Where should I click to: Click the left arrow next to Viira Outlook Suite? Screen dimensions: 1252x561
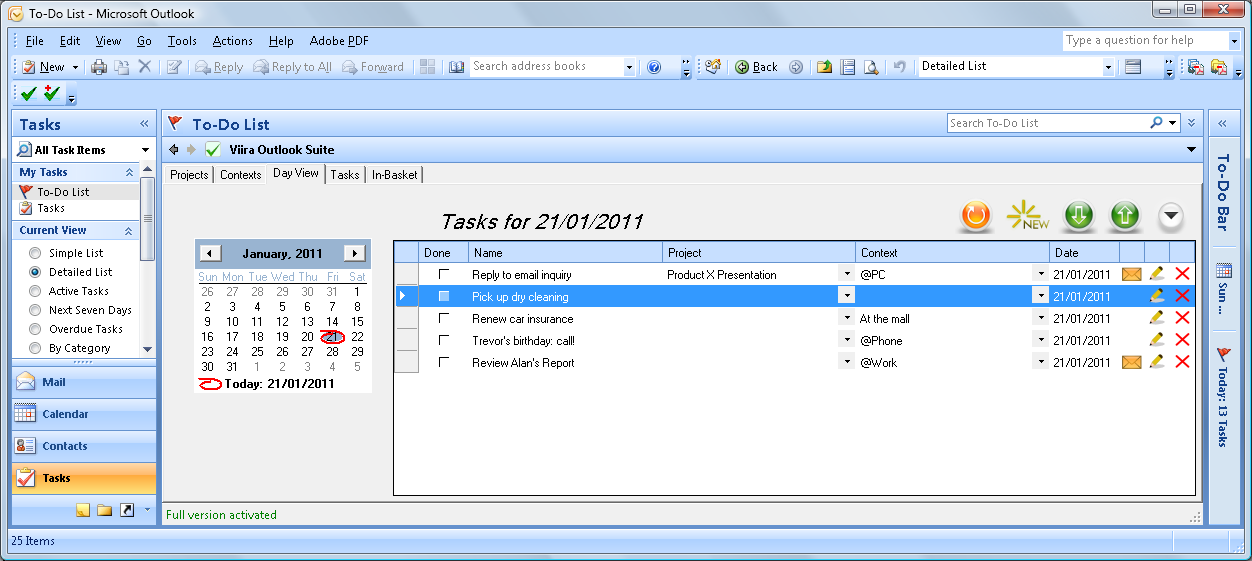point(174,150)
